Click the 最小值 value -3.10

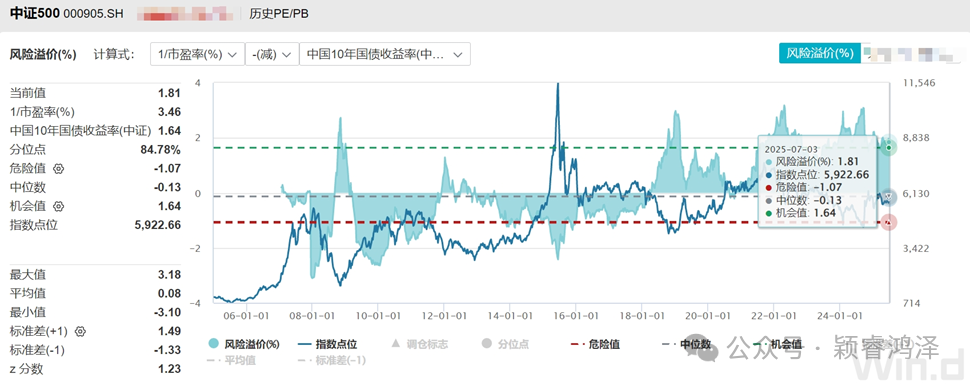pyautogui.click(x=168, y=312)
